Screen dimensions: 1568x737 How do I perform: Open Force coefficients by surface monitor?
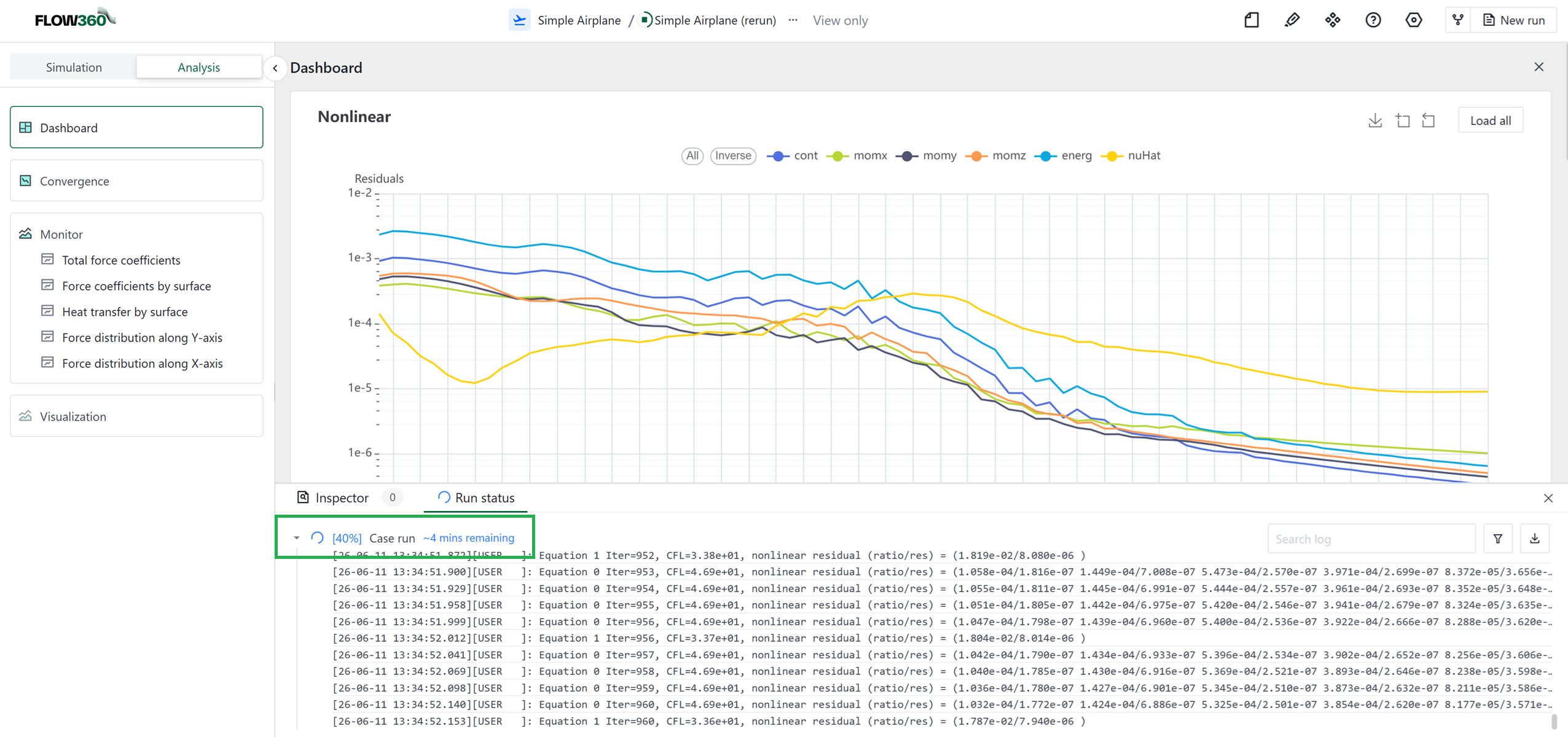(x=136, y=286)
